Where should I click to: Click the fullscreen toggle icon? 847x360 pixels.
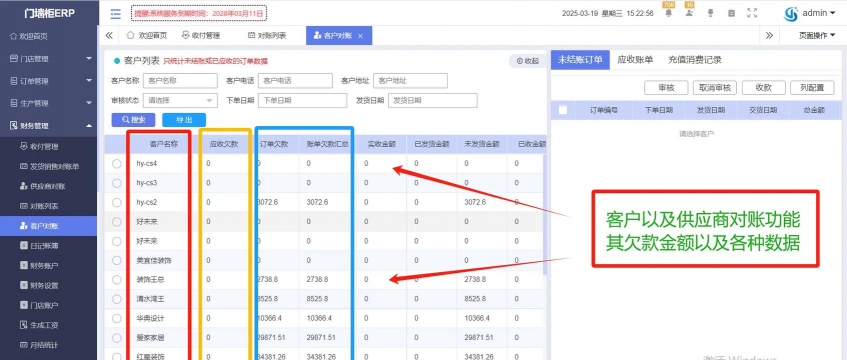pos(751,14)
